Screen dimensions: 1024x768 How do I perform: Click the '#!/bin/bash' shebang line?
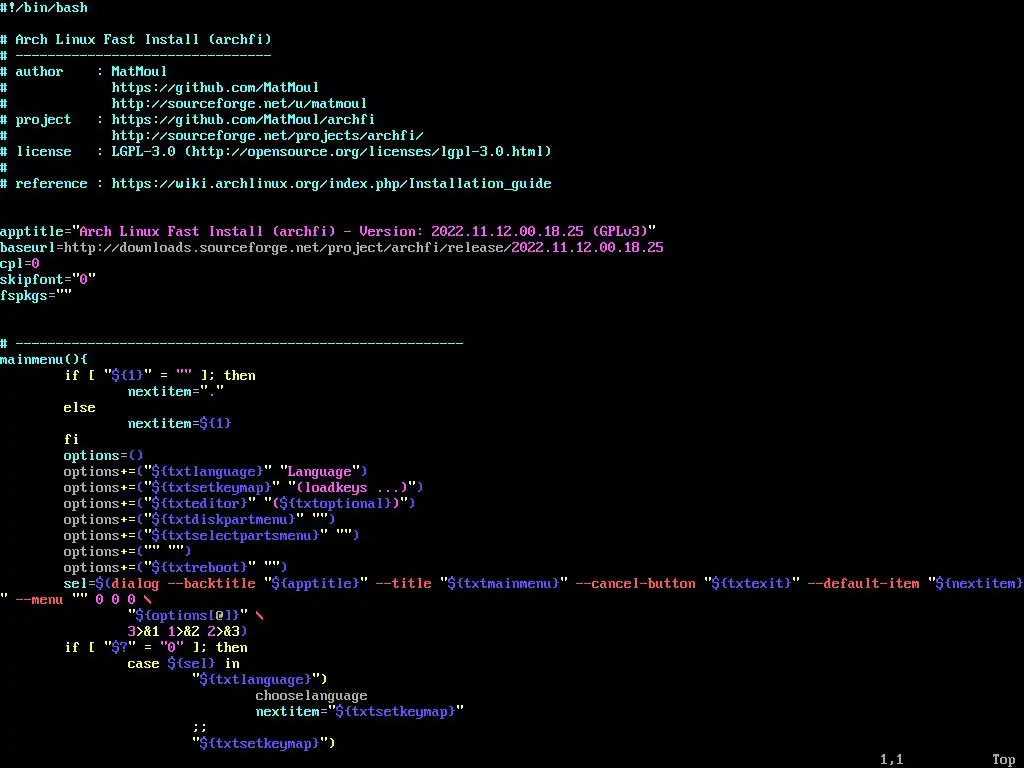tap(44, 8)
